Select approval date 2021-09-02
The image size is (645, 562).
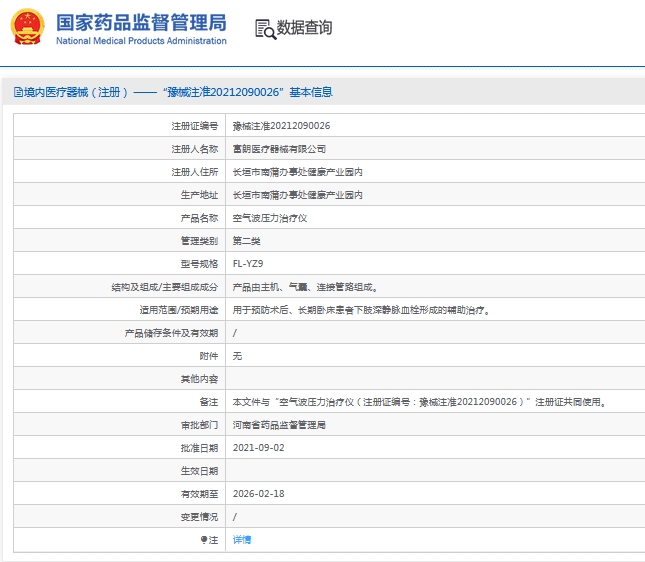(x=258, y=448)
